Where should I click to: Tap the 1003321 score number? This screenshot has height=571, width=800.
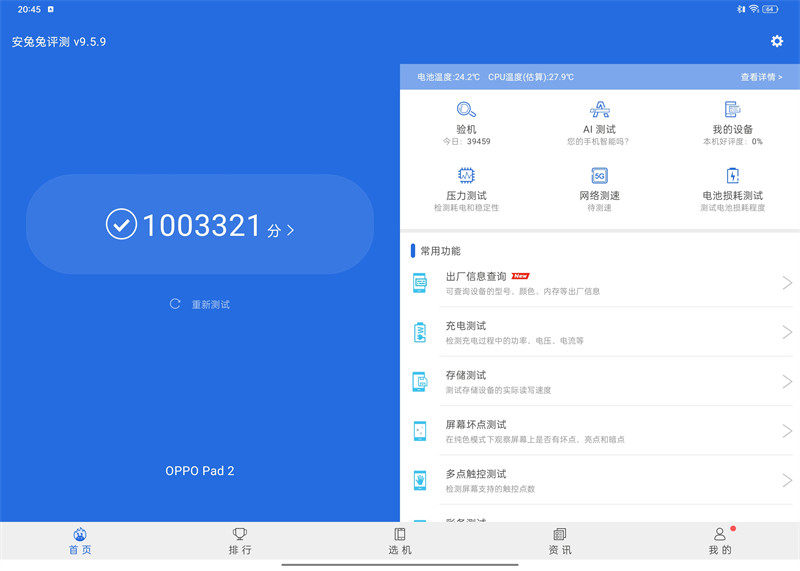202,225
